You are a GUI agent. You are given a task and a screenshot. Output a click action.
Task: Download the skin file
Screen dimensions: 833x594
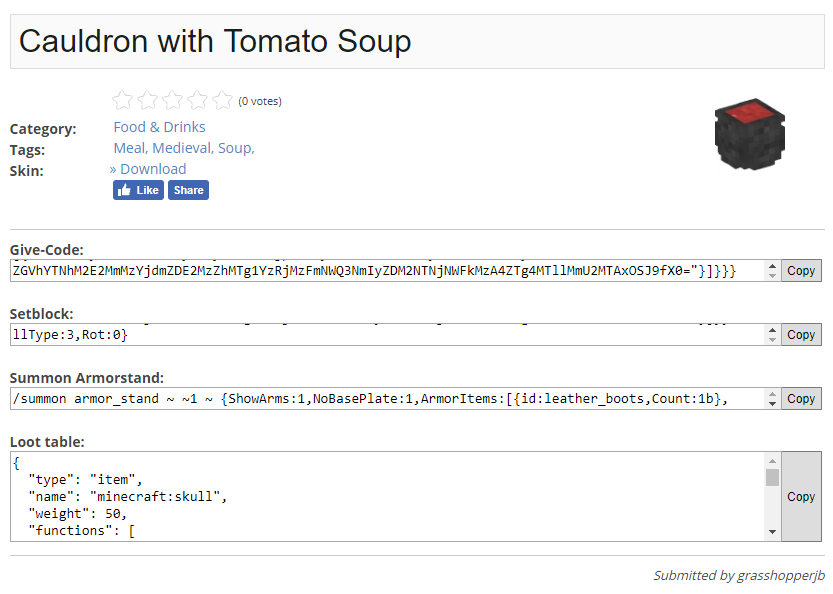click(x=152, y=169)
